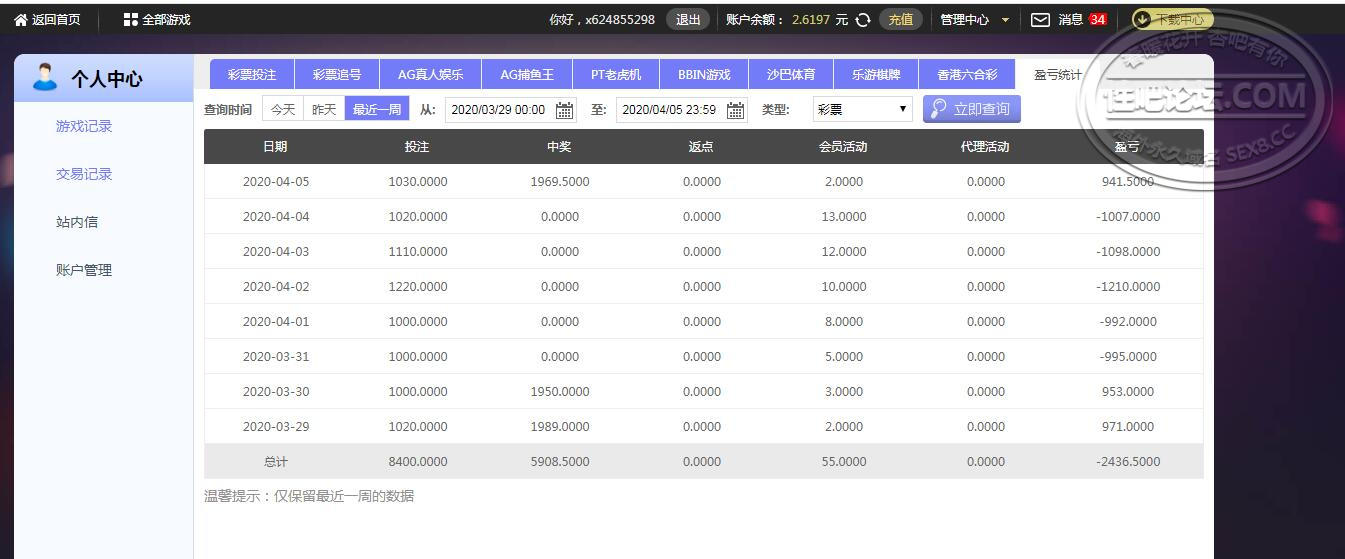This screenshot has width=1345, height=559.
Task: Click the 立即查询 search button
Action: click(x=971, y=109)
